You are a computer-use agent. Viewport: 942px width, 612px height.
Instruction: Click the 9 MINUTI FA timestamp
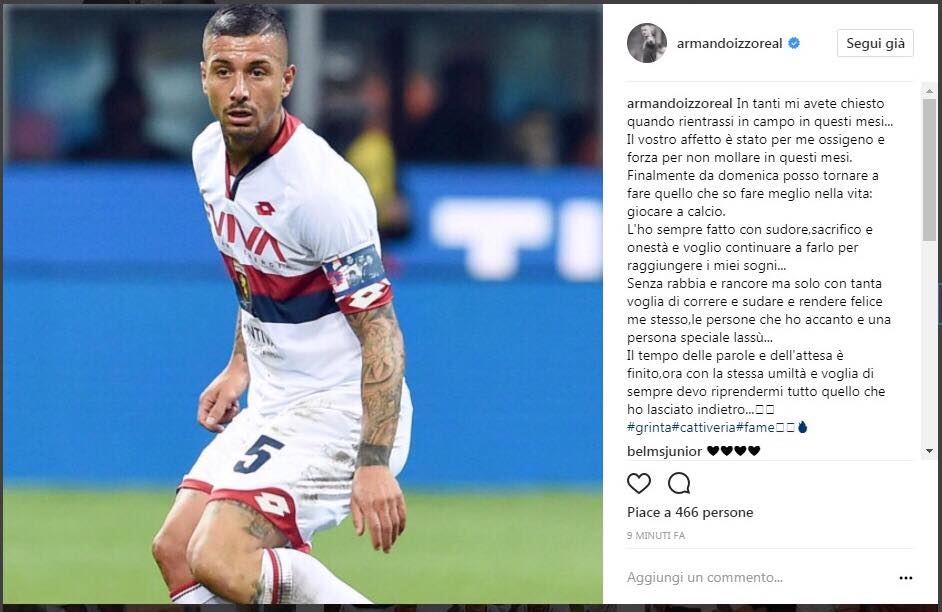point(655,535)
